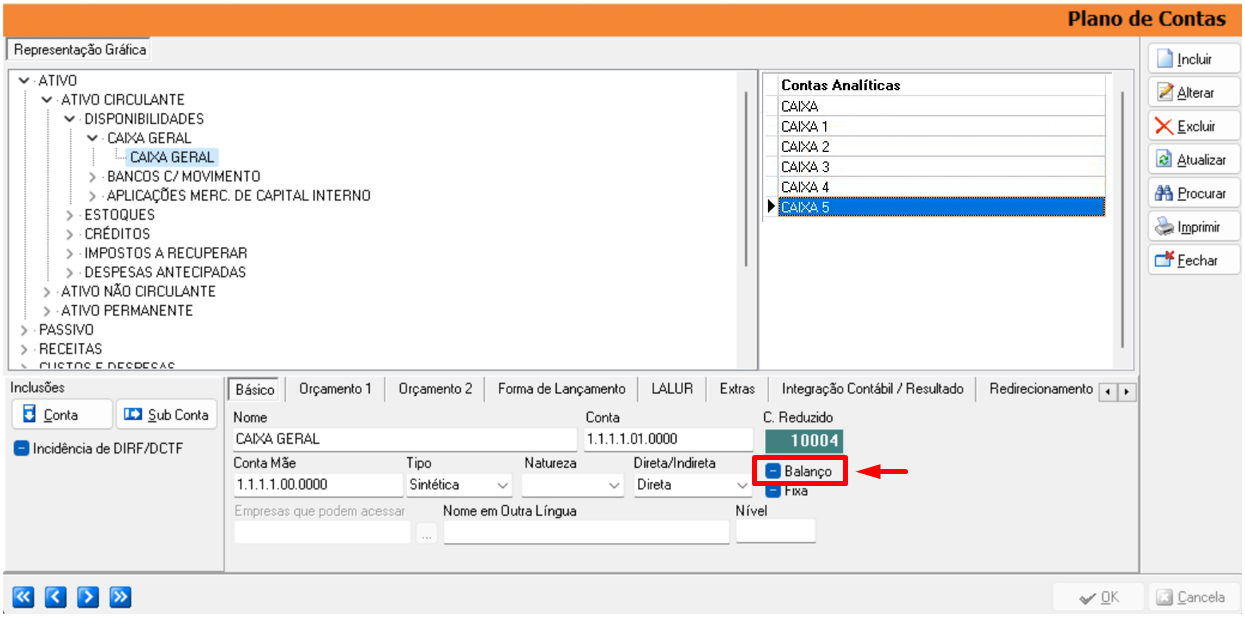Toggle Incidência de DIRF/DCTF checkbox
The image size is (1245, 621).
(22, 449)
